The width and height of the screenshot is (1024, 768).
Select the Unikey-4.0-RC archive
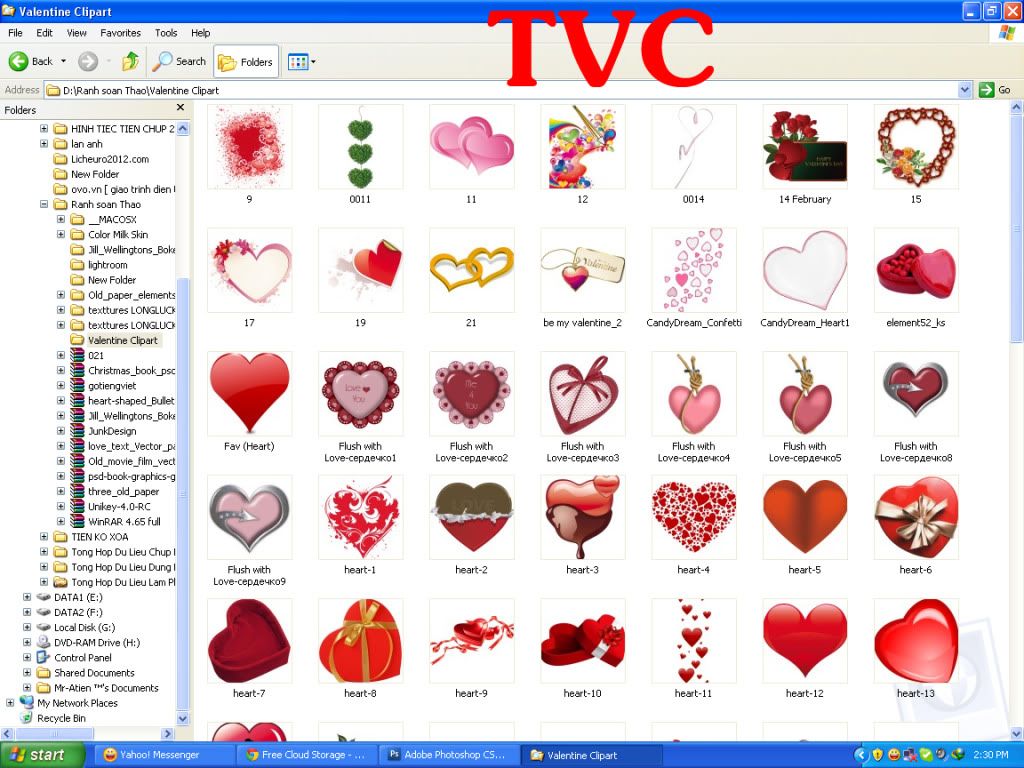[x=119, y=507]
